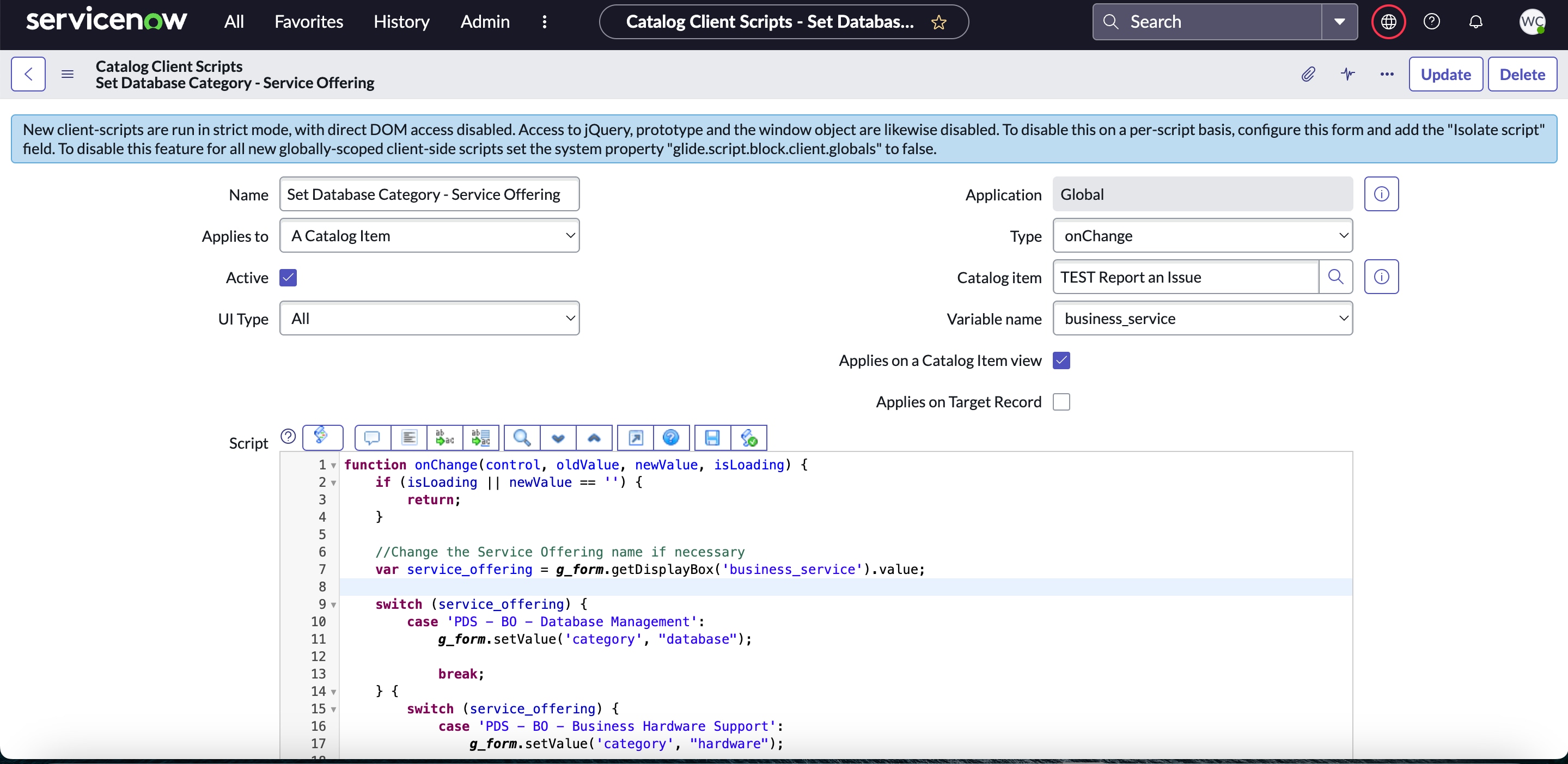Click the activity stream pulse icon

[x=1347, y=74]
